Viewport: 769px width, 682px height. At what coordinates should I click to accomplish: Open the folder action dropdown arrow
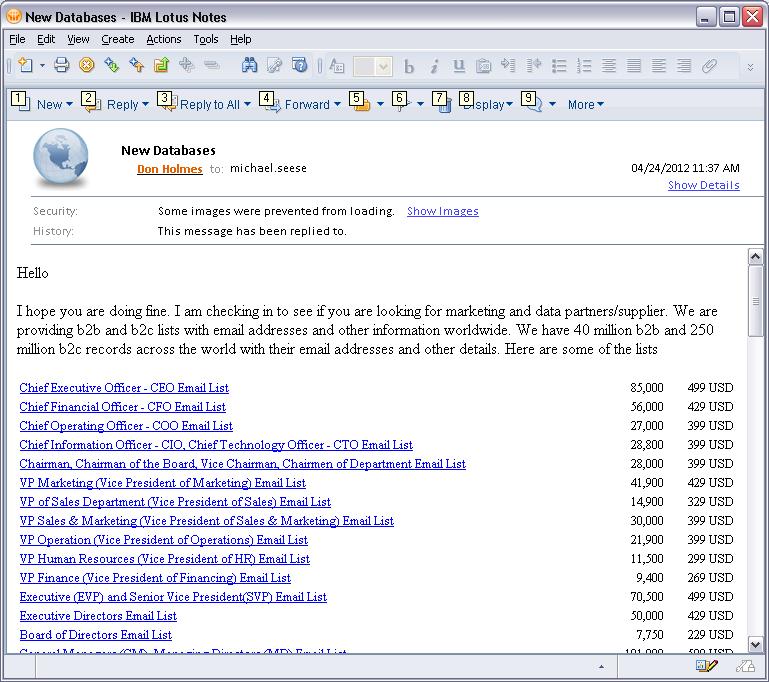coord(380,104)
